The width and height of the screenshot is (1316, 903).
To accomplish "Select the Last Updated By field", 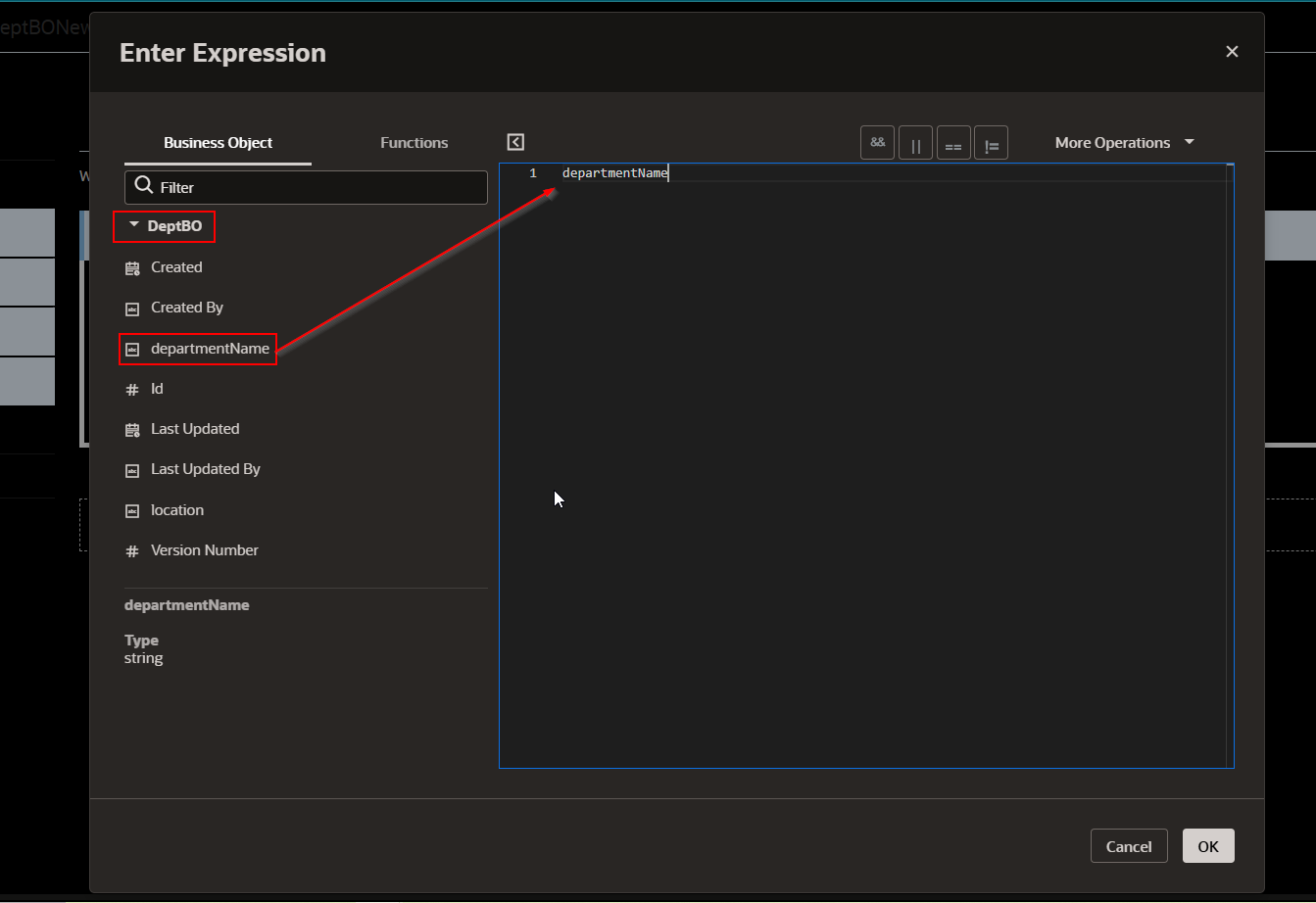I will pyautogui.click(x=206, y=469).
